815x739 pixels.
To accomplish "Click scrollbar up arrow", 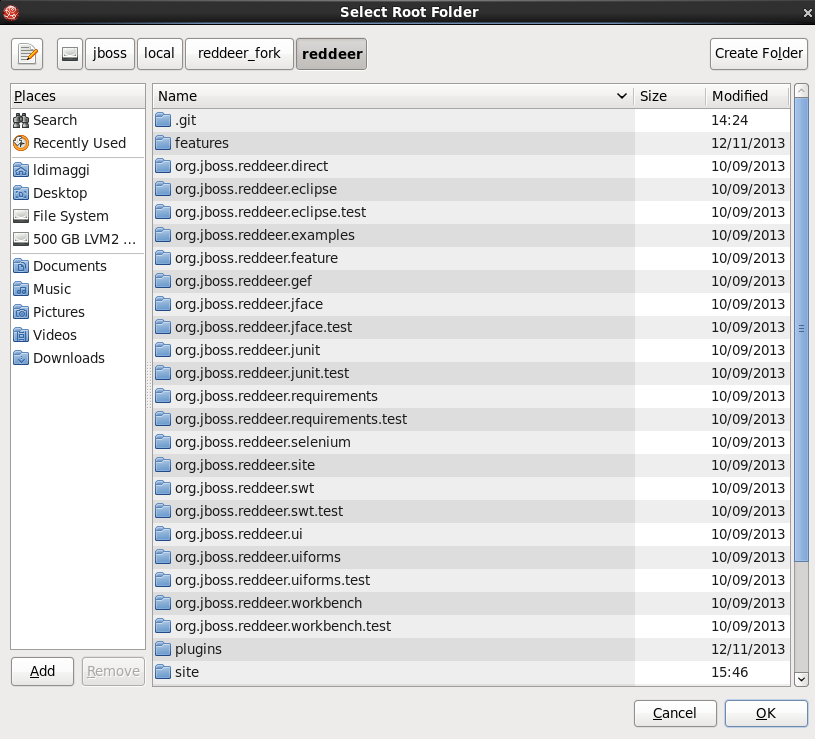I will [x=801, y=91].
